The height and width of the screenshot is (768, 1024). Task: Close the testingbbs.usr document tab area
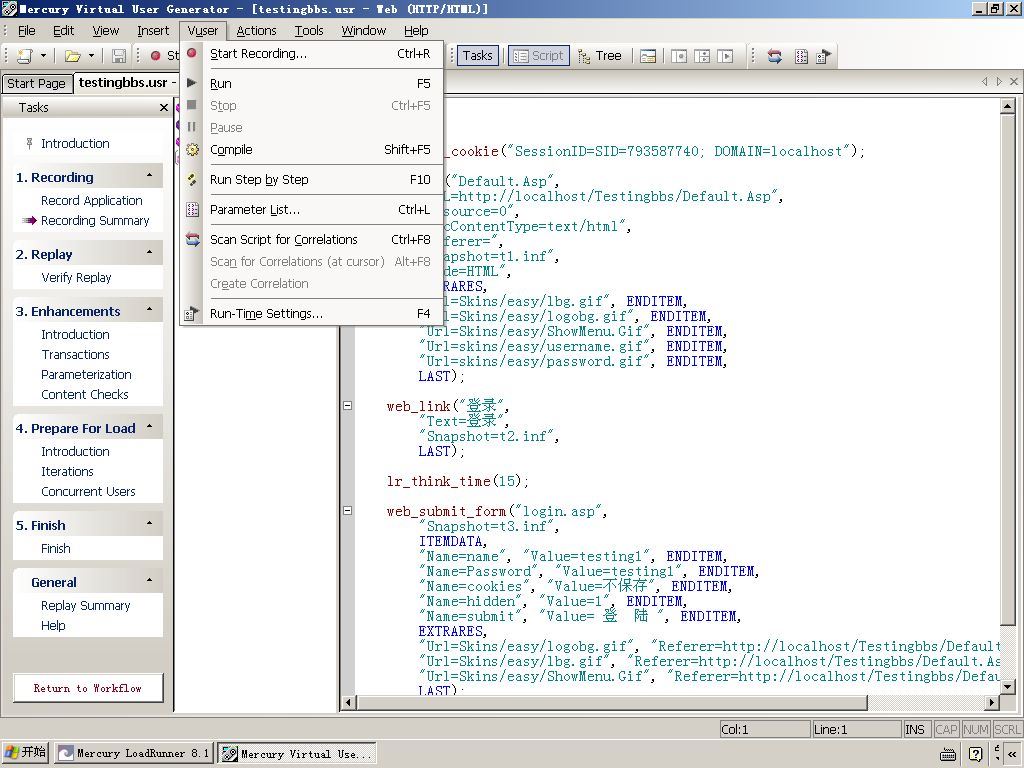pos(1014,82)
